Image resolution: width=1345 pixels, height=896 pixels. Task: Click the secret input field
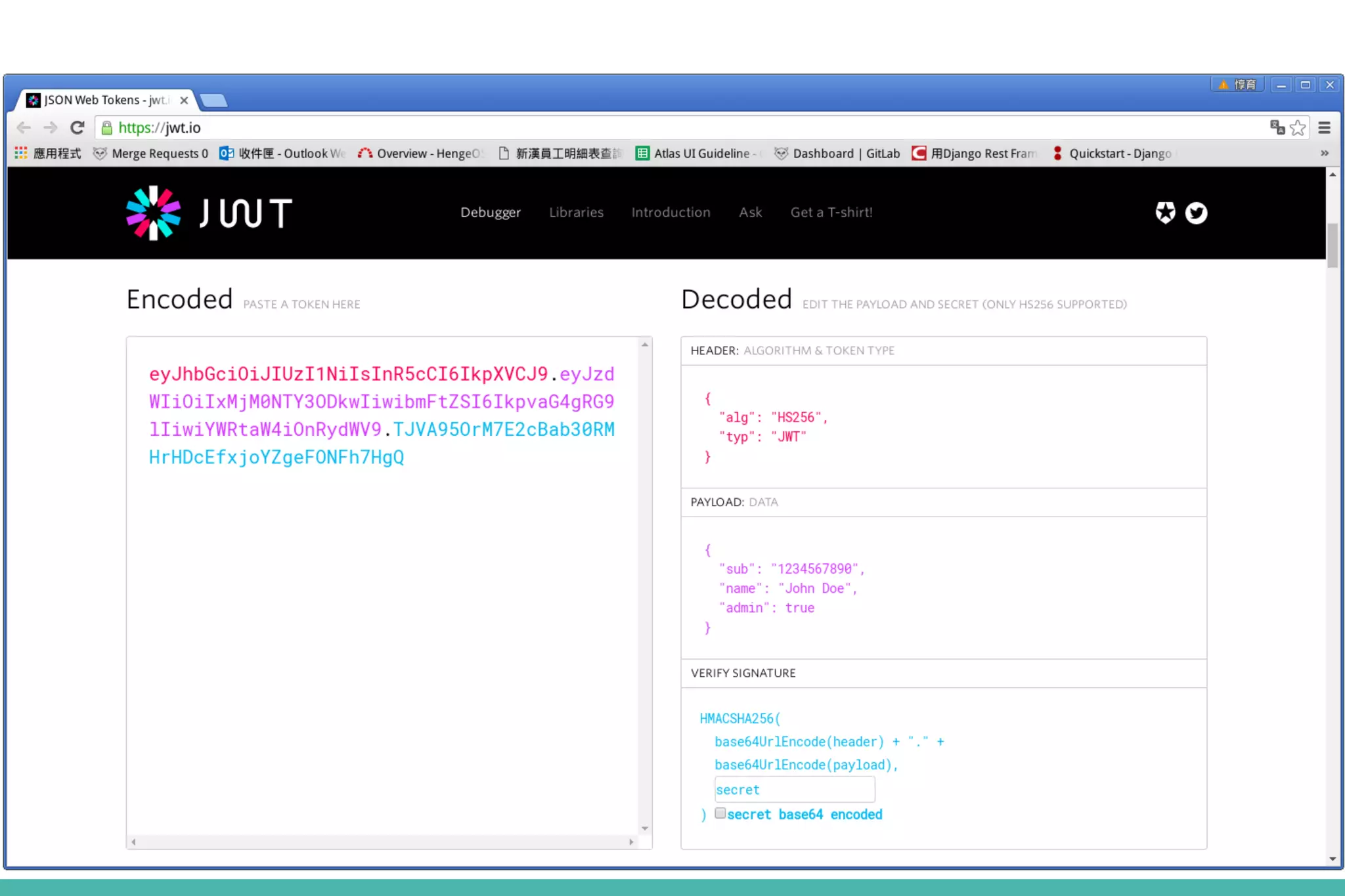(x=794, y=790)
